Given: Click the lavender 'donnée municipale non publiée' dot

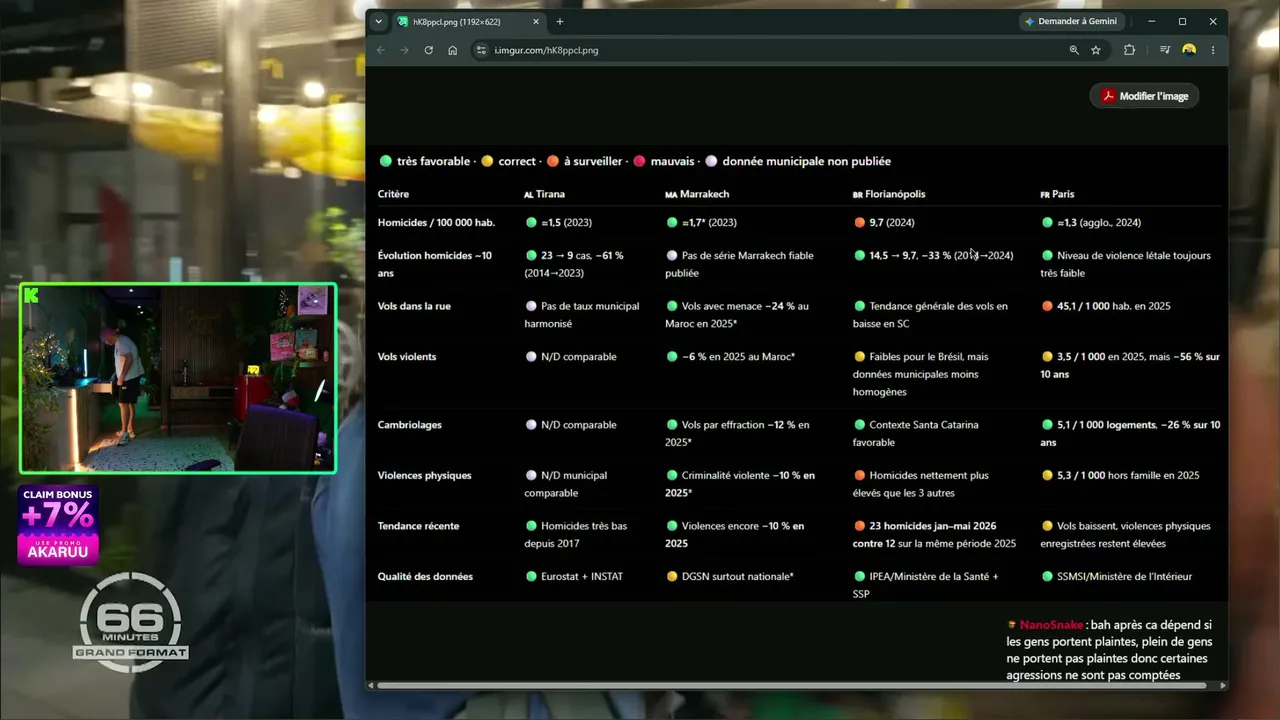Looking at the screenshot, I should (711, 161).
